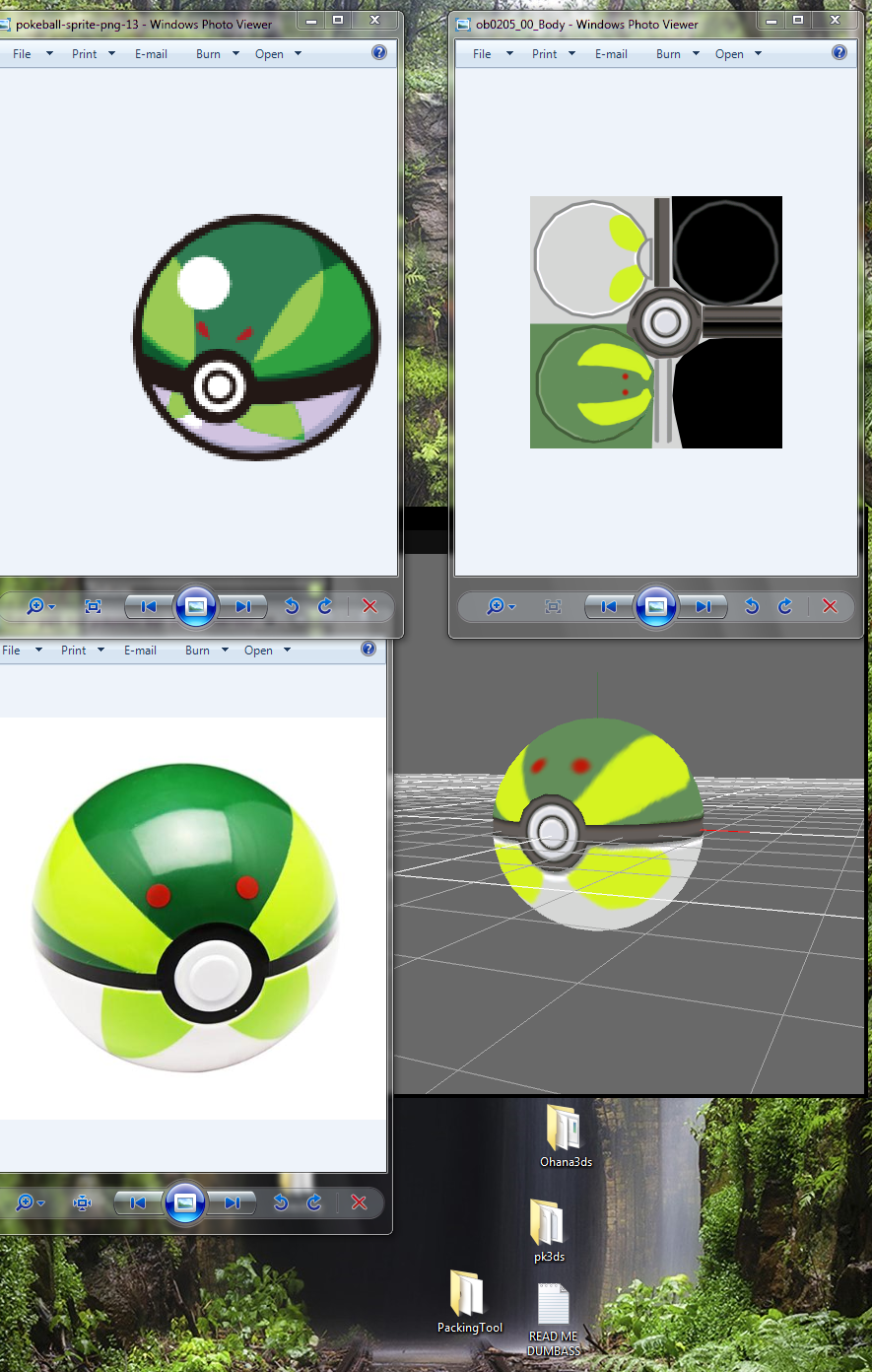This screenshot has height=1372, width=872.
Task: Start slideshow in the ob0205_00_Body window
Action: pyautogui.click(x=656, y=606)
